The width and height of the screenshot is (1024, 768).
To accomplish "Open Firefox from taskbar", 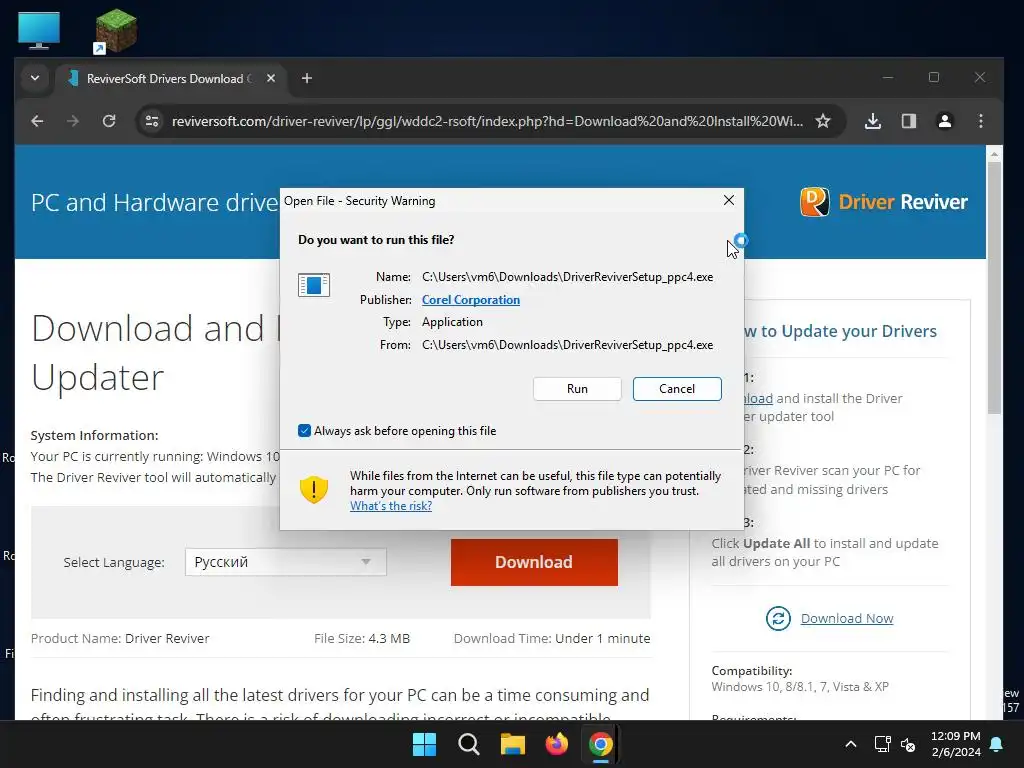I will pyautogui.click(x=556, y=744).
